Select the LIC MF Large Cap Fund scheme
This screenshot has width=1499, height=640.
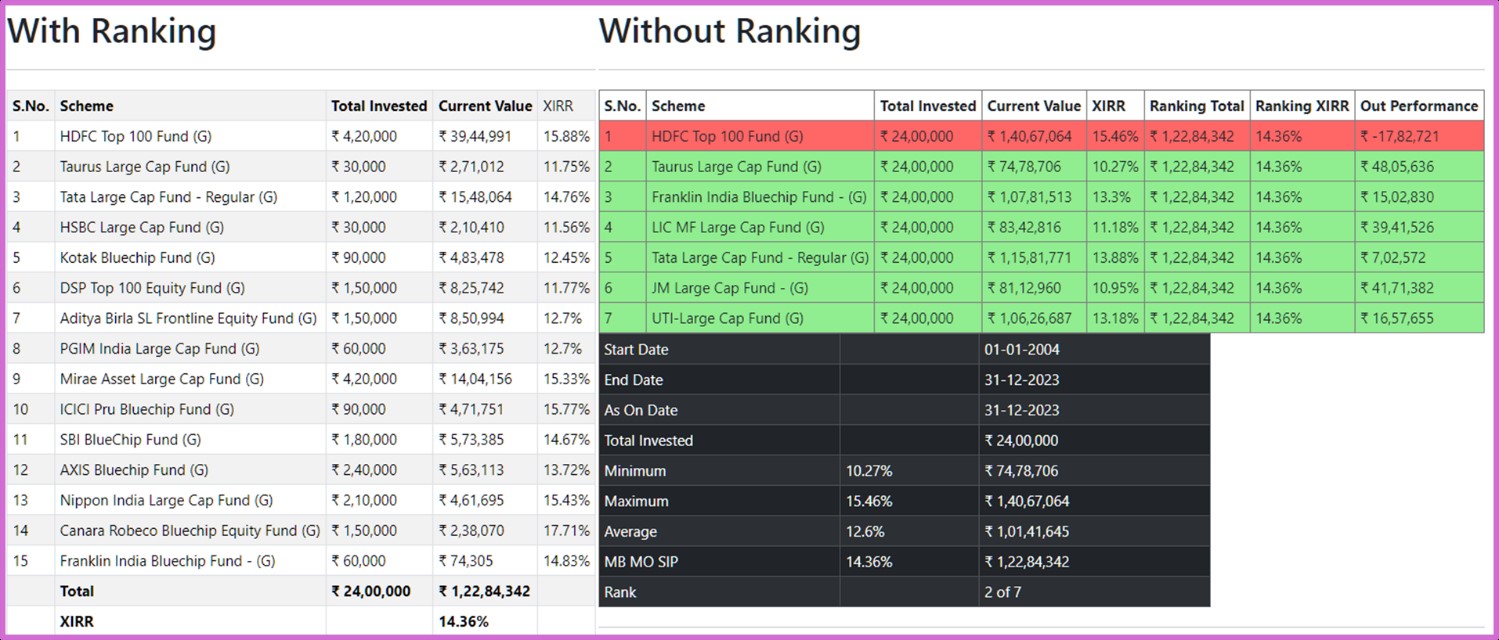(x=737, y=227)
